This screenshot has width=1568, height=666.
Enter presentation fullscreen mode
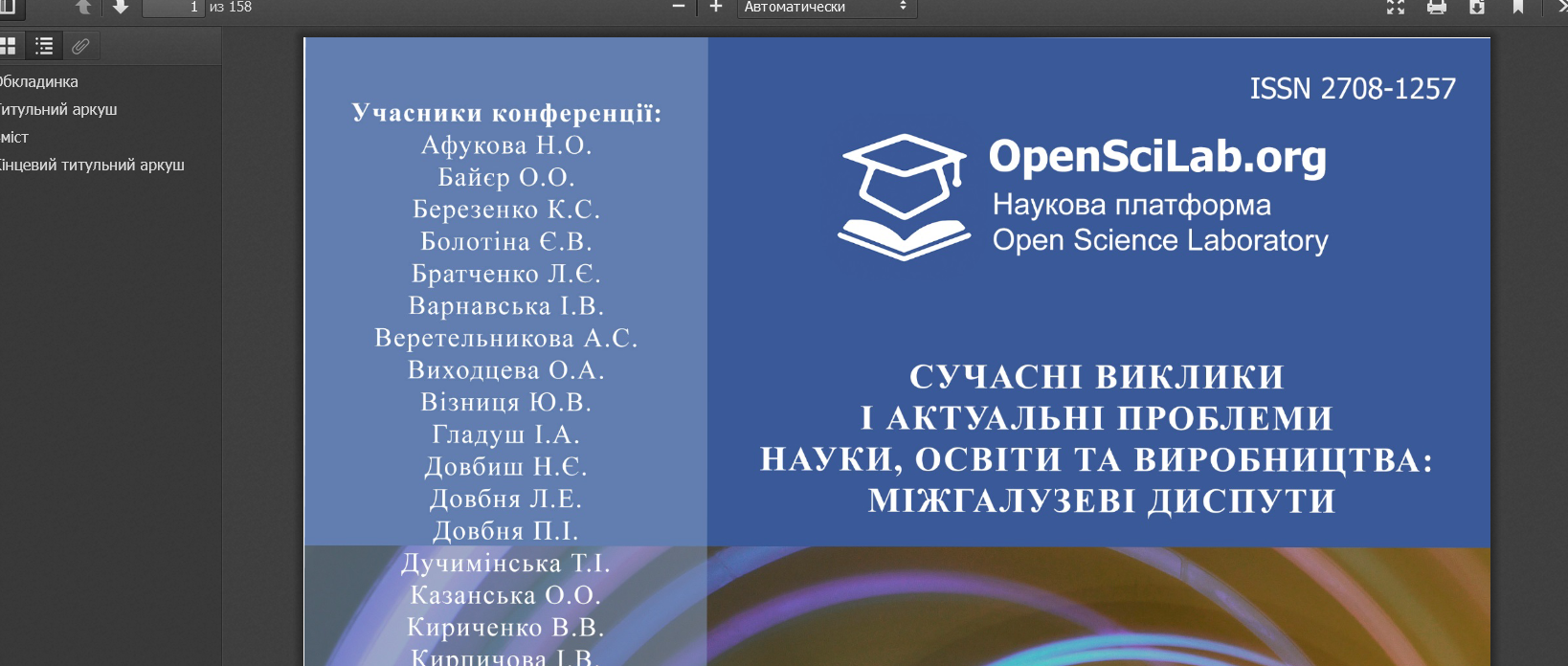(1396, 8)
